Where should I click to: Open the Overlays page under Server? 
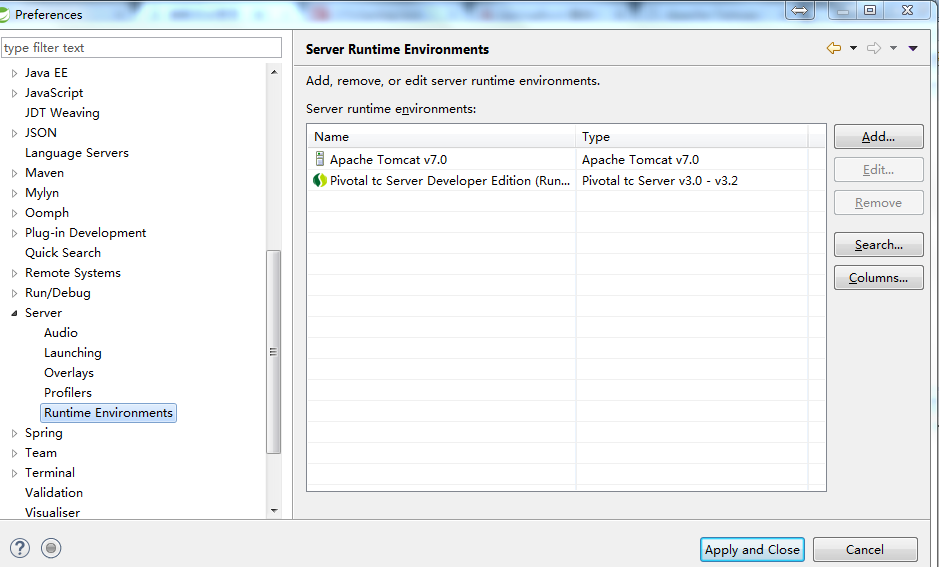(x=69, y=372)
